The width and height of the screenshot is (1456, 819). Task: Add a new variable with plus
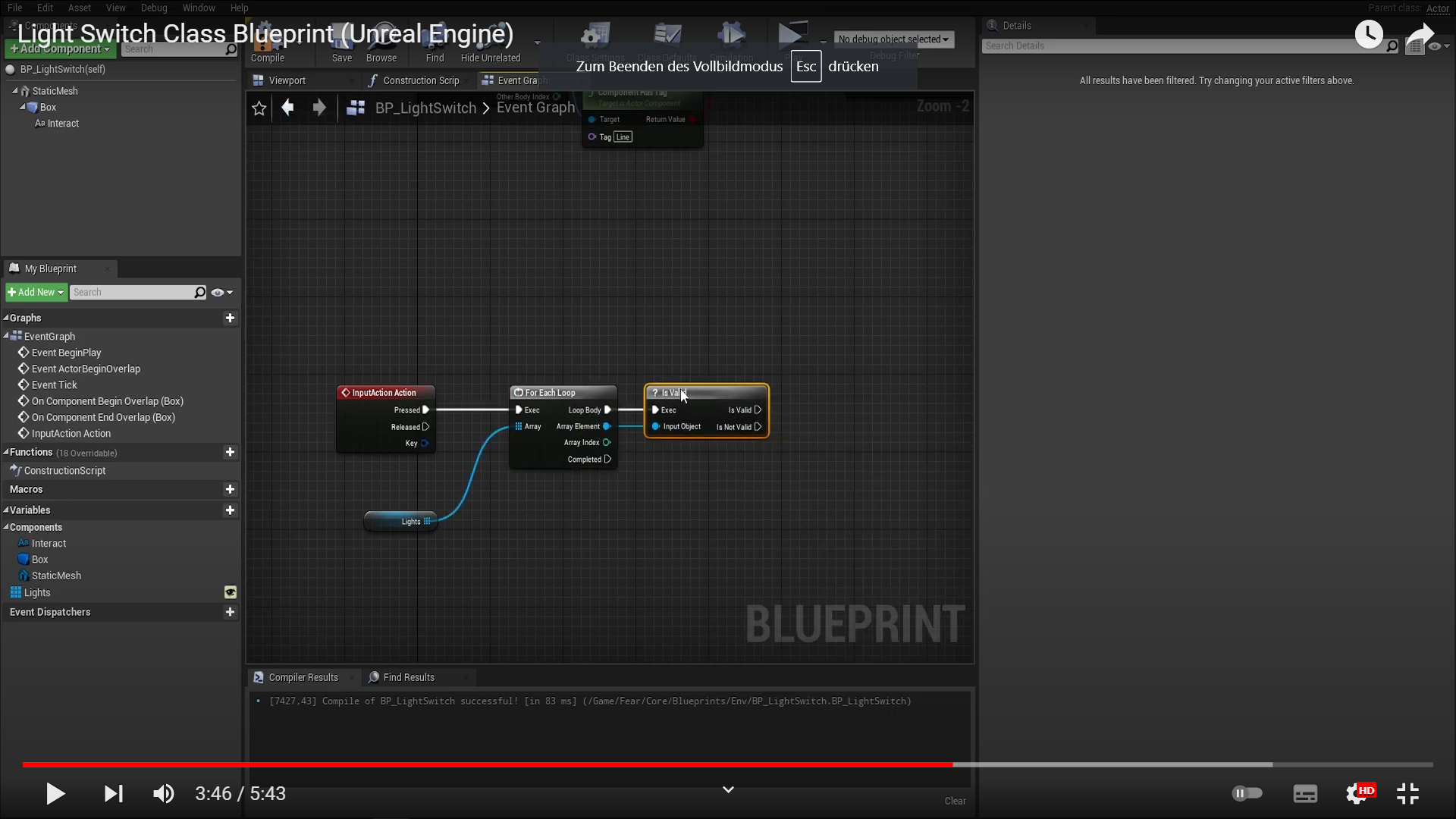tap(230, 510)
